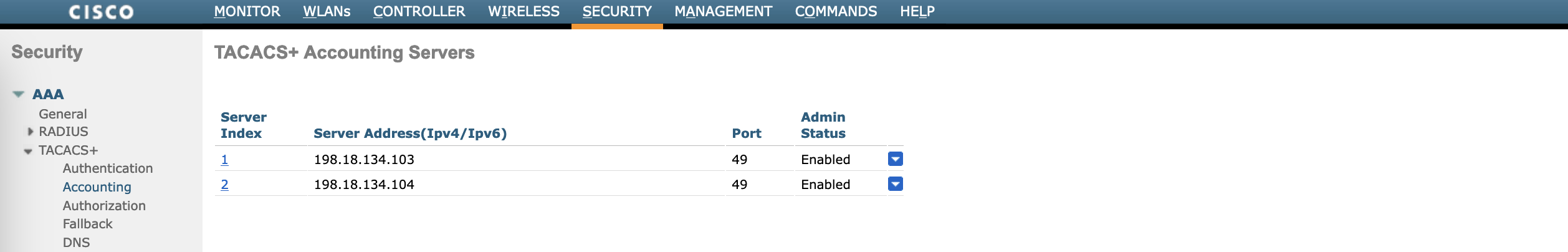The height and width of the screenshot is (252, 1568).
Task: Open server index 2 link
Action: tap(224, 185)
